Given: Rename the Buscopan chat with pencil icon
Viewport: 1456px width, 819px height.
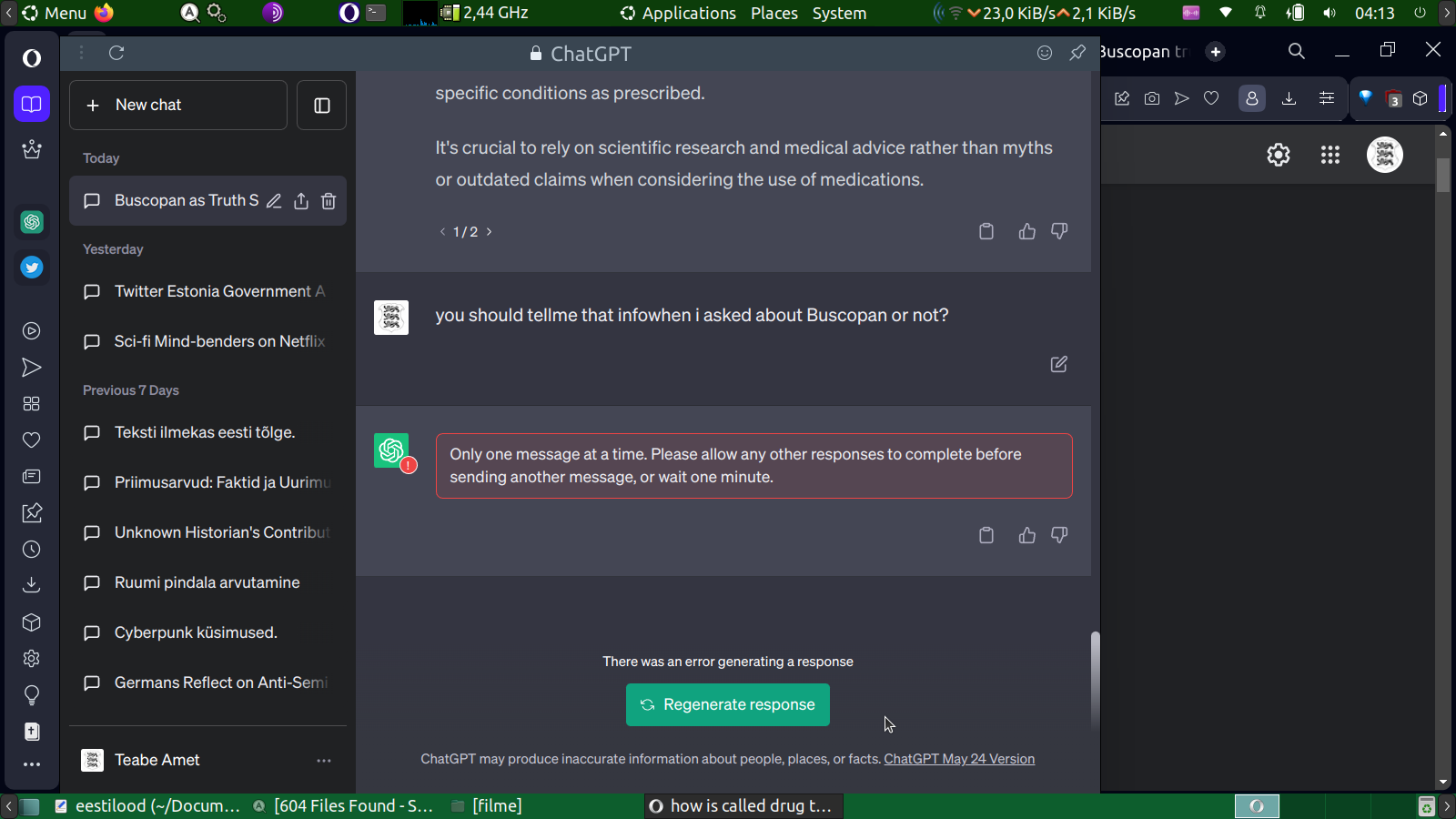Looking at the screenshot, I should pos(274,201).
